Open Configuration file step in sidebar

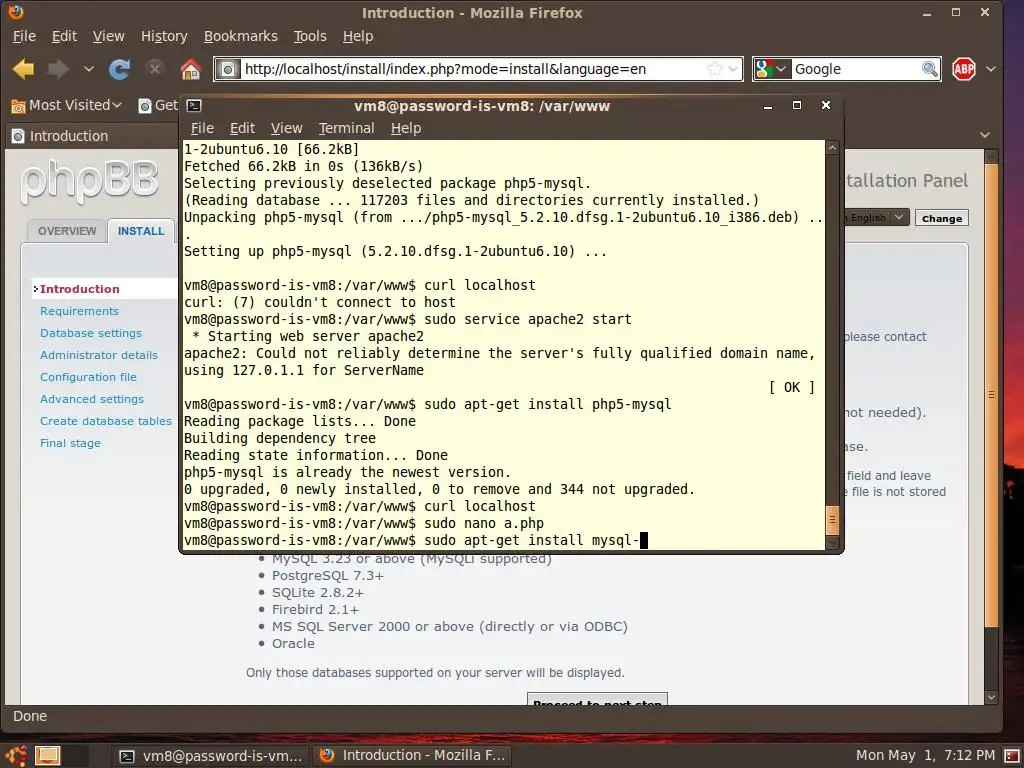[x=88, y=377]
